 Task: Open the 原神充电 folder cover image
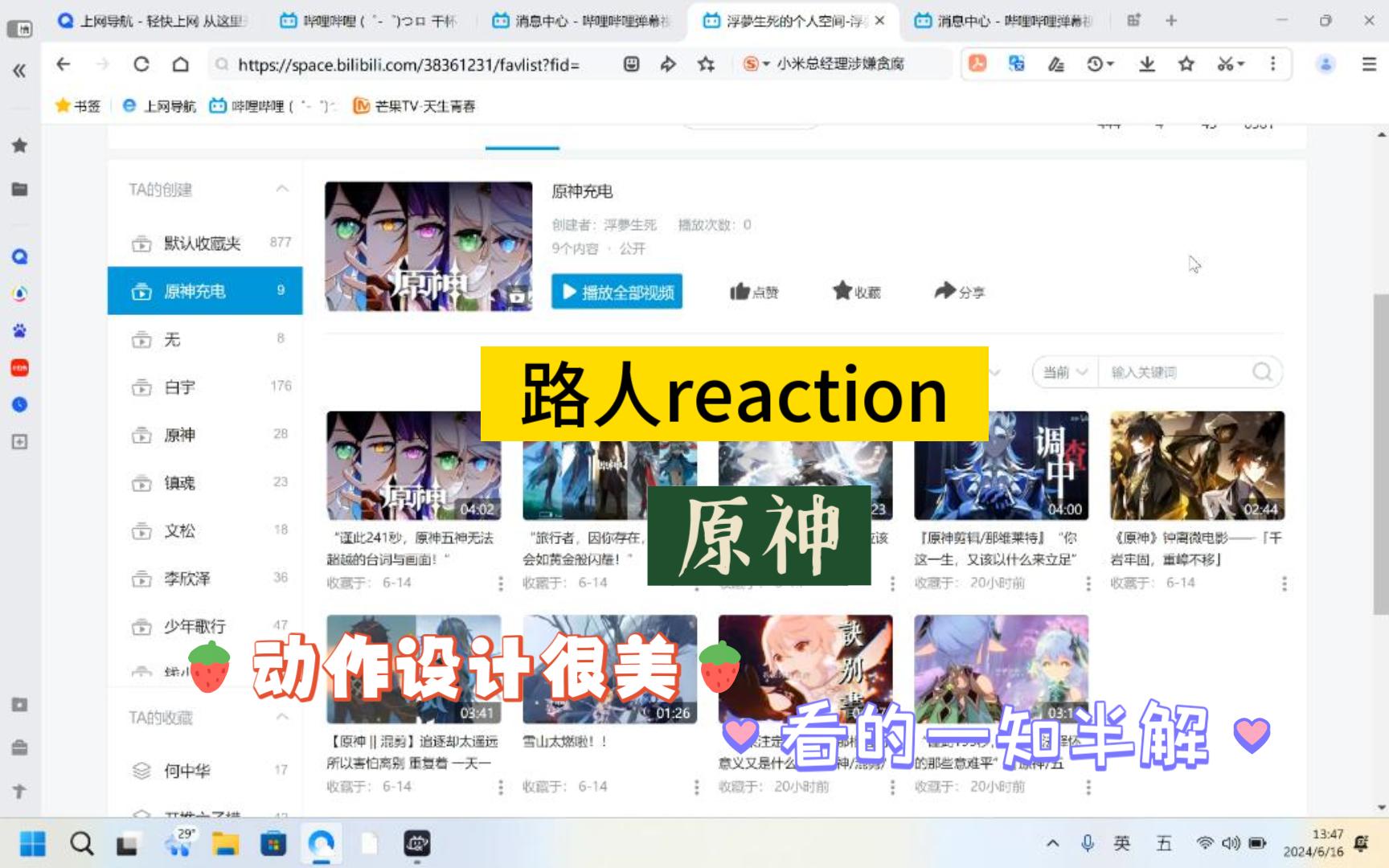[x=428, y=246]
